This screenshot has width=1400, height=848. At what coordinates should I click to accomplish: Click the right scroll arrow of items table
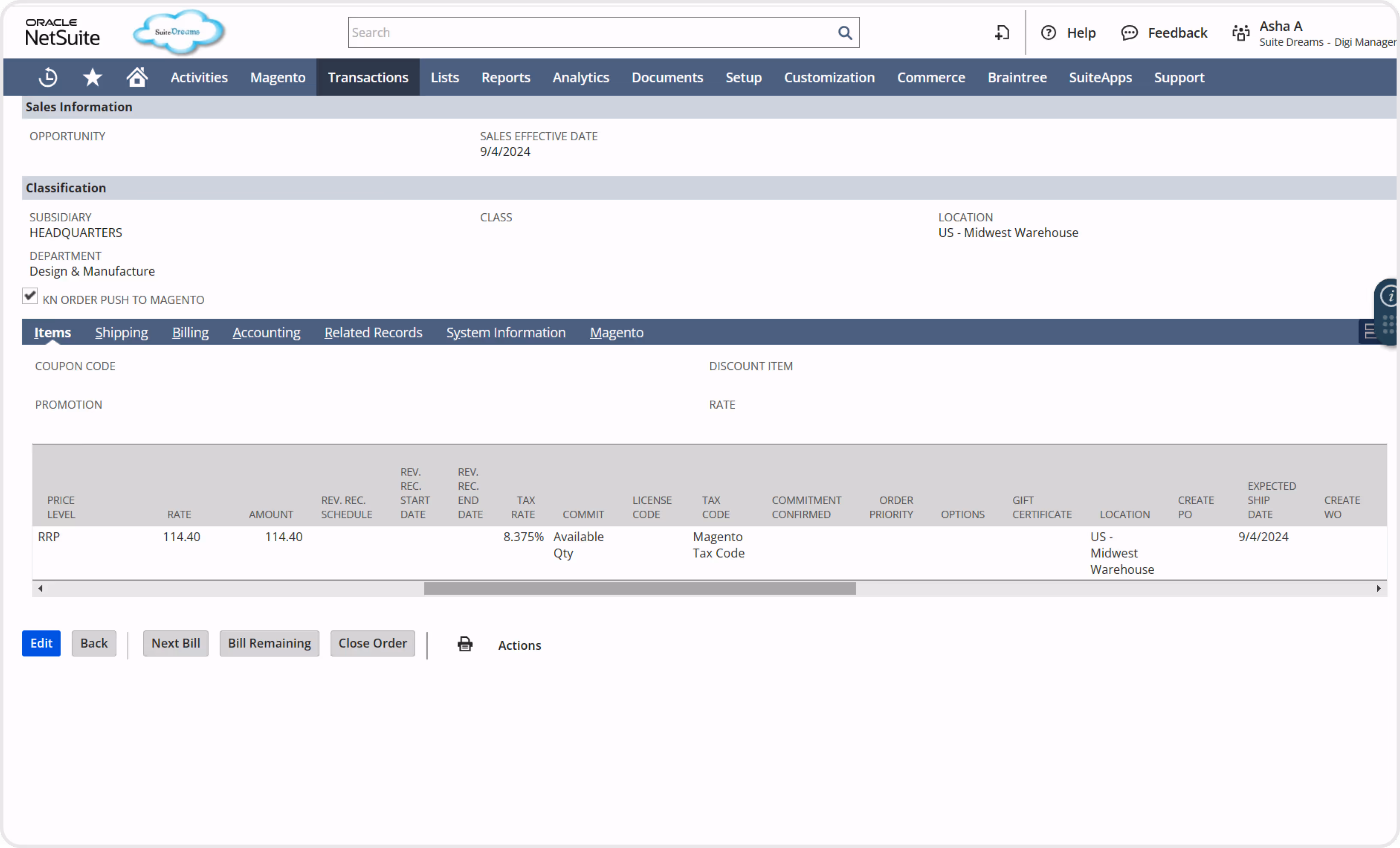(x=1379, y=588)
